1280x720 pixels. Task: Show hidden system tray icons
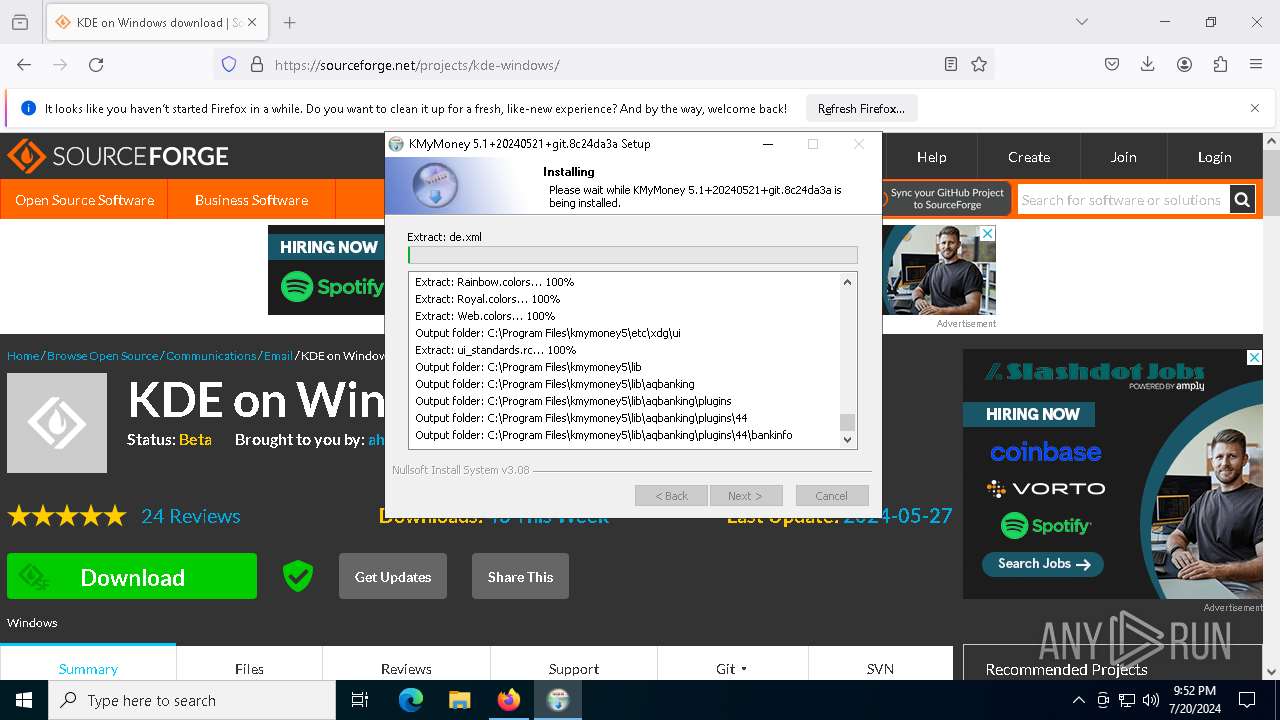1078,700
